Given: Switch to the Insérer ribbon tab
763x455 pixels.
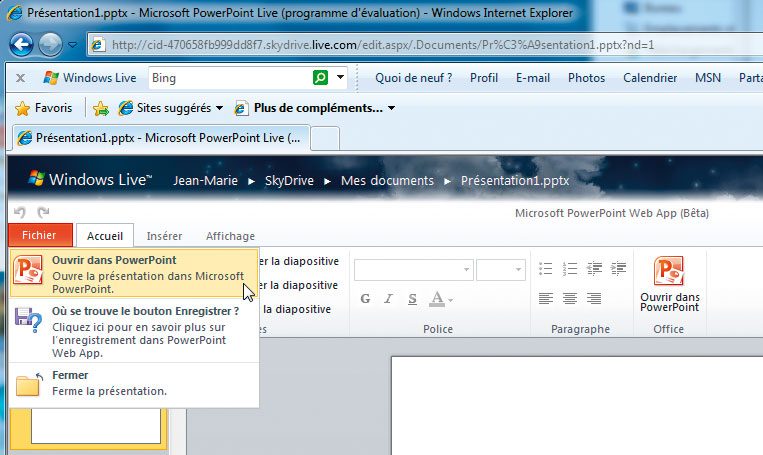Looking at the screenshot, I should tap(164, 236).
